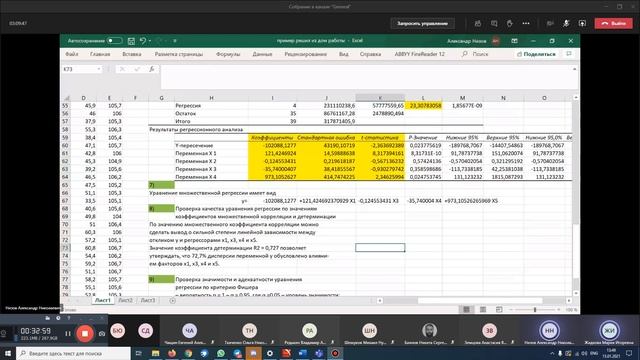The image size is (640, 360).
Task: Click the Insert Function fx icon
Action: click(x=151, y=69)
